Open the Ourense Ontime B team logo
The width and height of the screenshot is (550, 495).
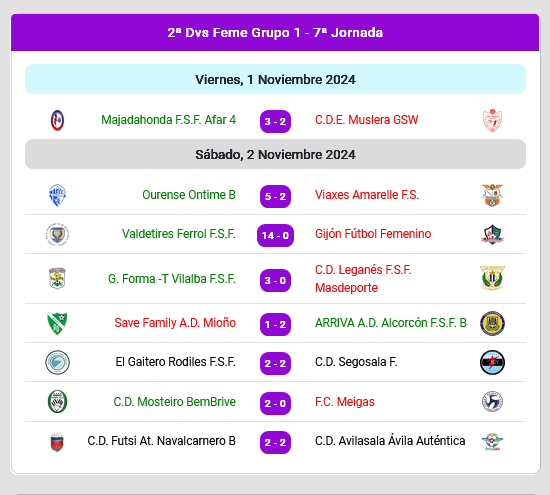(57, 195)
